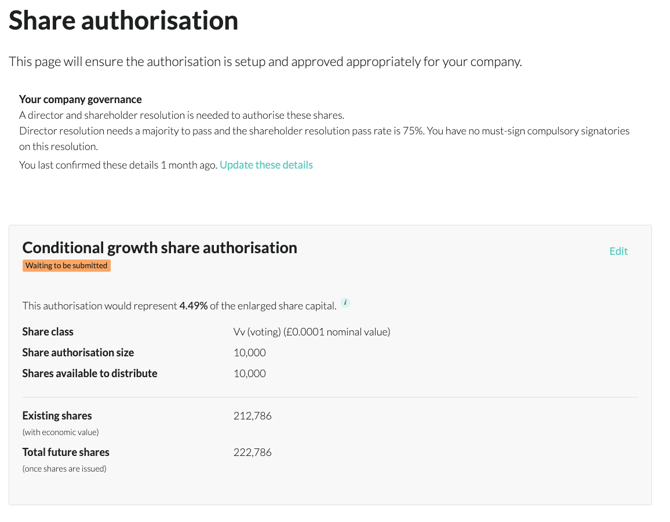Click the Your company governance heading
Screen dimensions: 670x522
tap(80, 99)
